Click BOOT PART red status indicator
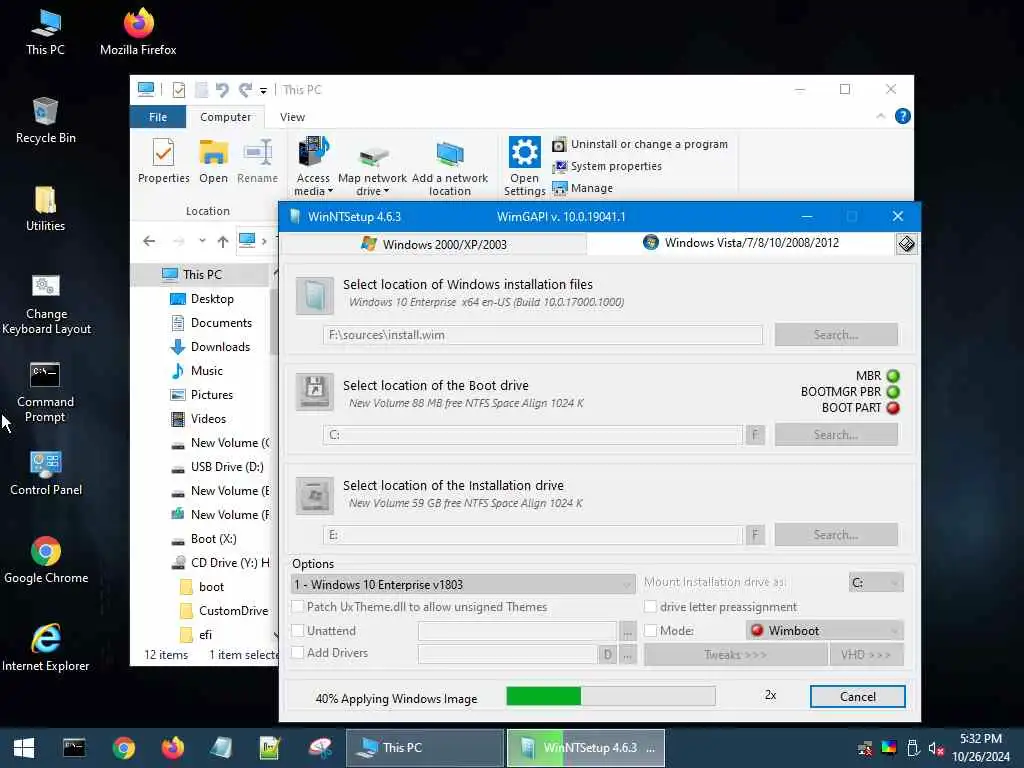The image size is (1024, 768). click(893, 408)
